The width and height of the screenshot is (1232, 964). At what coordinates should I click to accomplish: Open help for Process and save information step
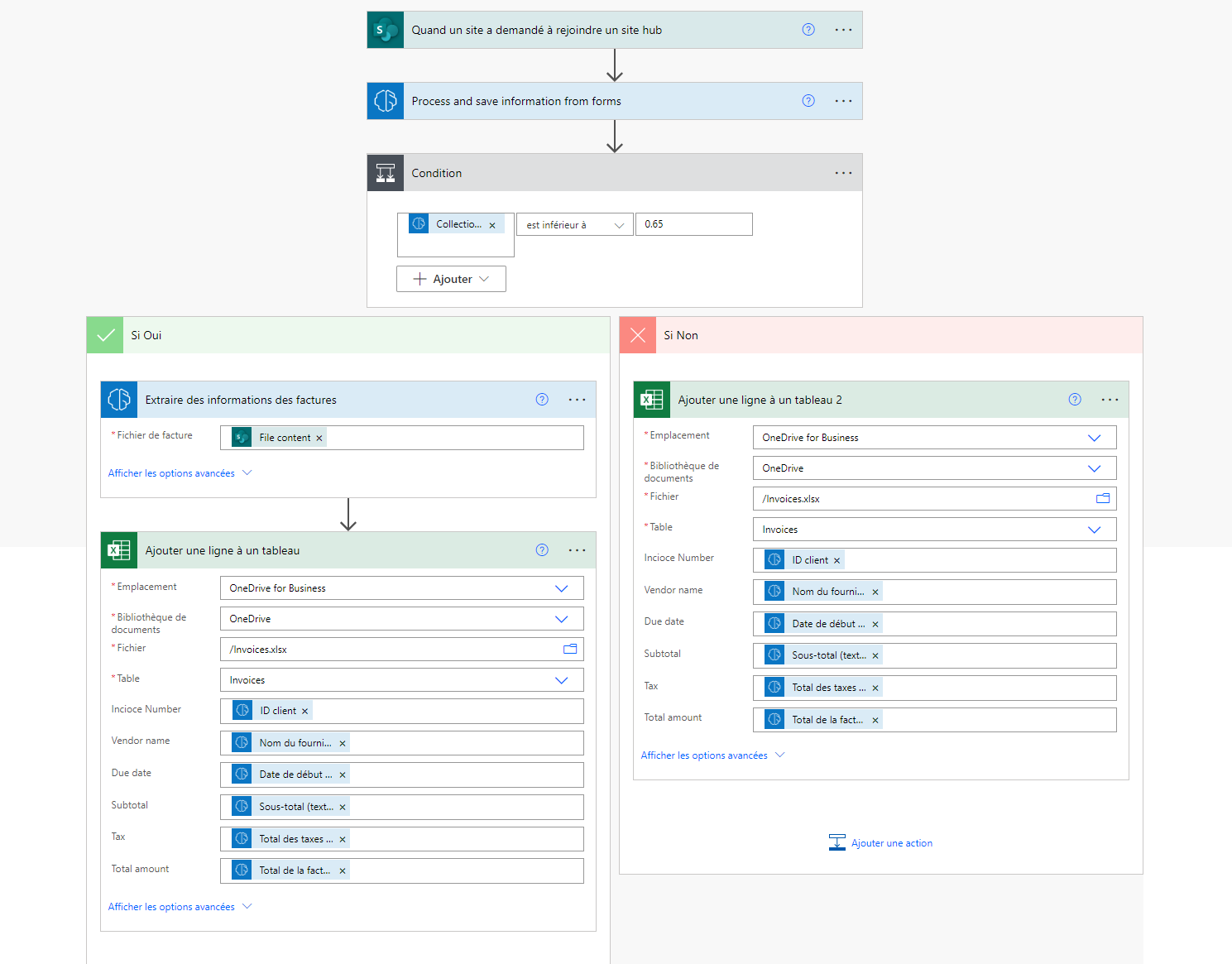[x=808, y=101]
